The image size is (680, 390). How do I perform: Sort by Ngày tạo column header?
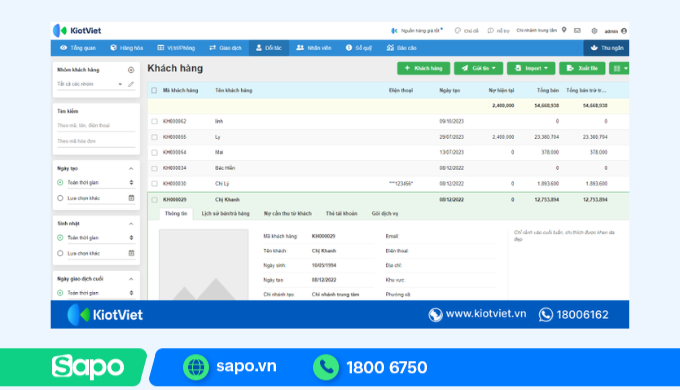(450, 90)
